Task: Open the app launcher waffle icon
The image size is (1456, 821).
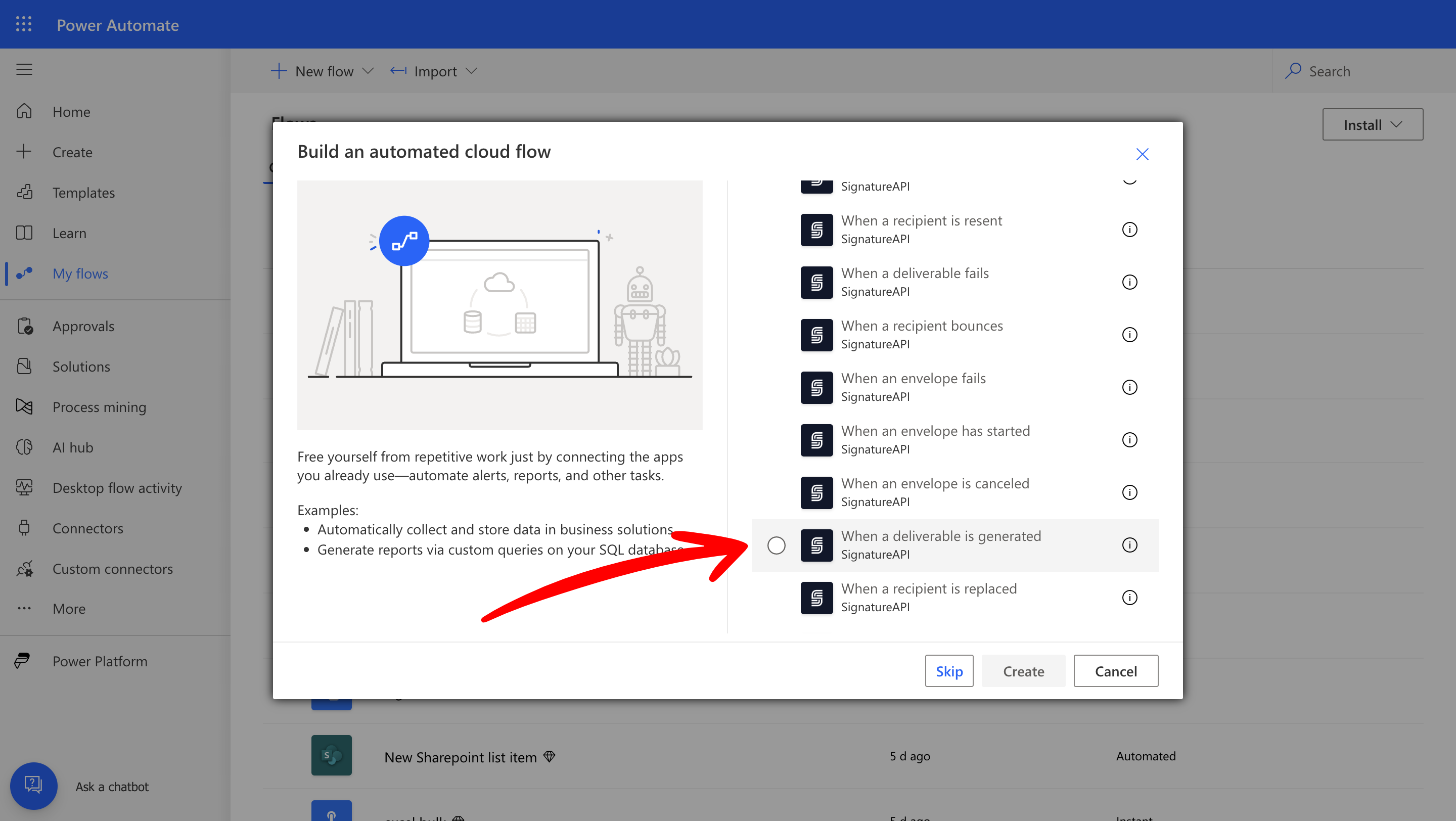Action: tap(24, 24)
